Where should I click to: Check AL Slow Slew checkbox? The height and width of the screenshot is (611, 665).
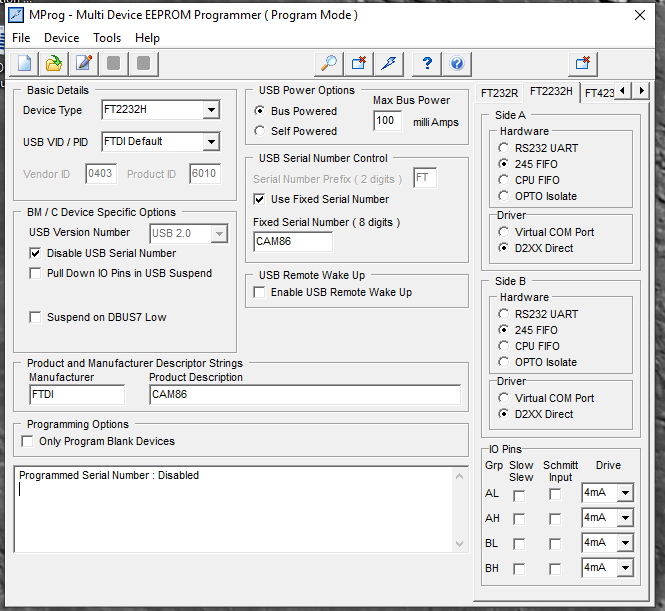(x=519, y=495)
